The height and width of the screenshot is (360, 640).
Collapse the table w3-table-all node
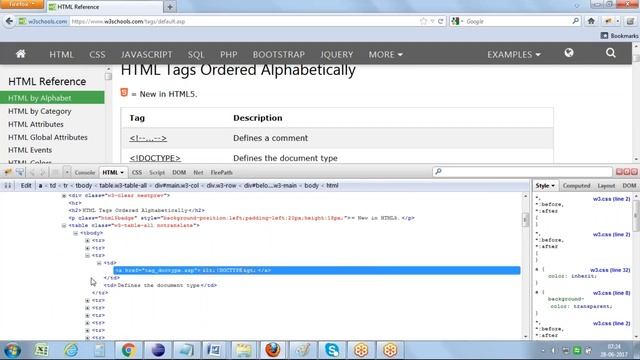coord(64,225)
